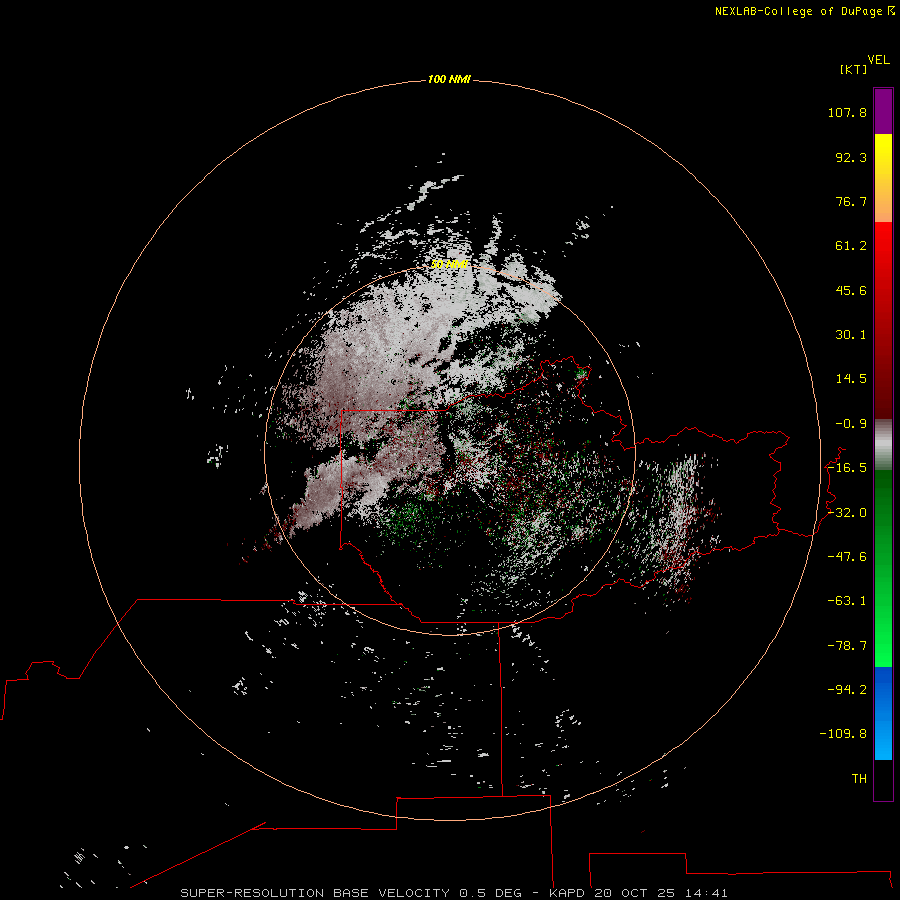The height and width of the screenshot is (900, 900).
Task: Click the -78.7 velocity scale value
Action: 847,646
